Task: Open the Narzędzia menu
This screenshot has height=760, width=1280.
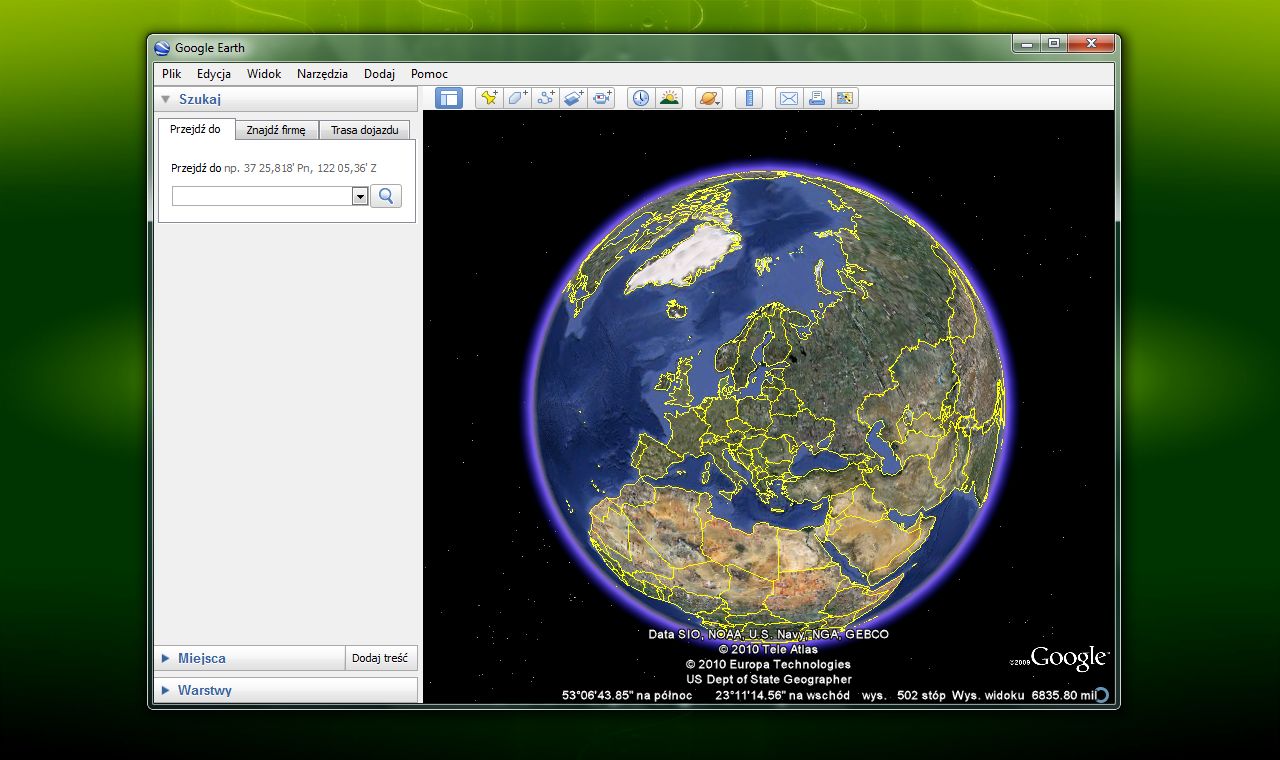Action: (x=322, y=74)
